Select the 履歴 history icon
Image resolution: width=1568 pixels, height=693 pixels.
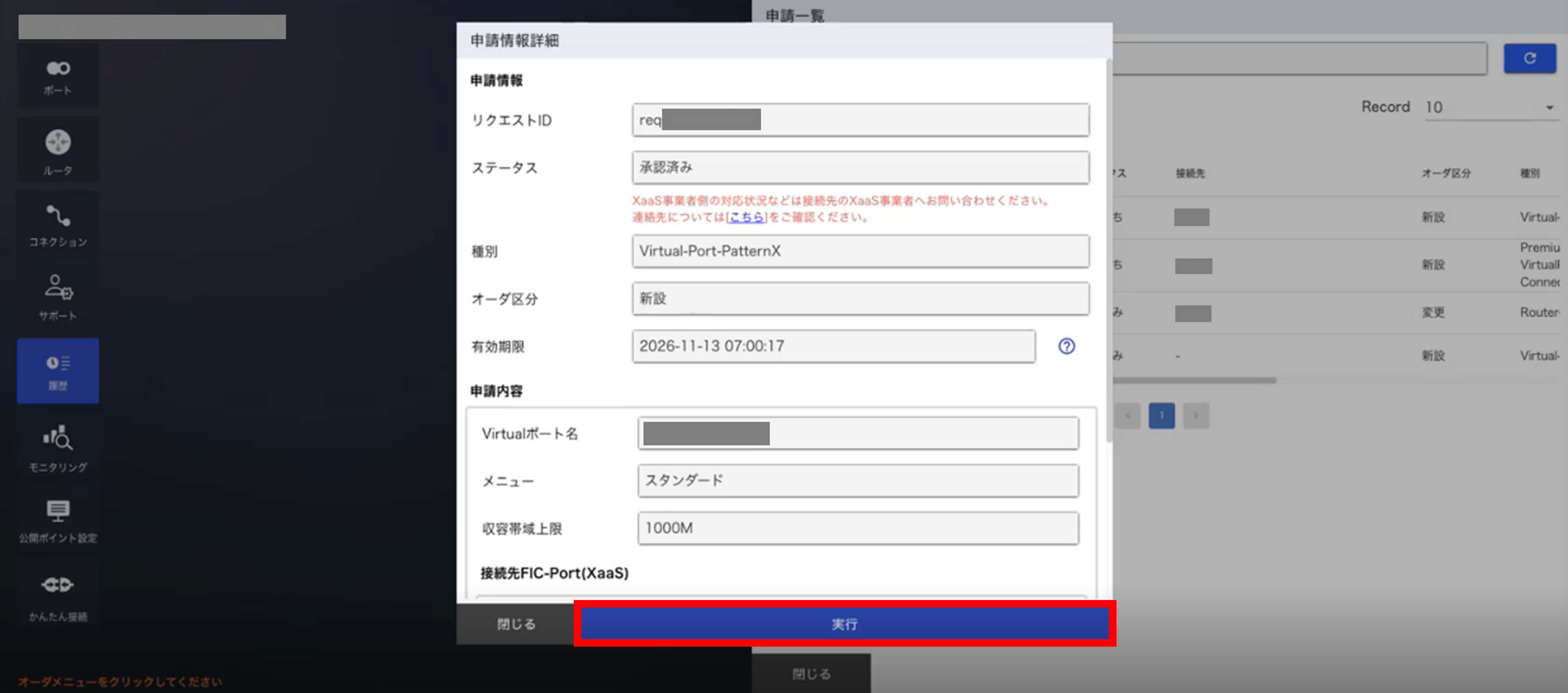(x=58, y=371)
